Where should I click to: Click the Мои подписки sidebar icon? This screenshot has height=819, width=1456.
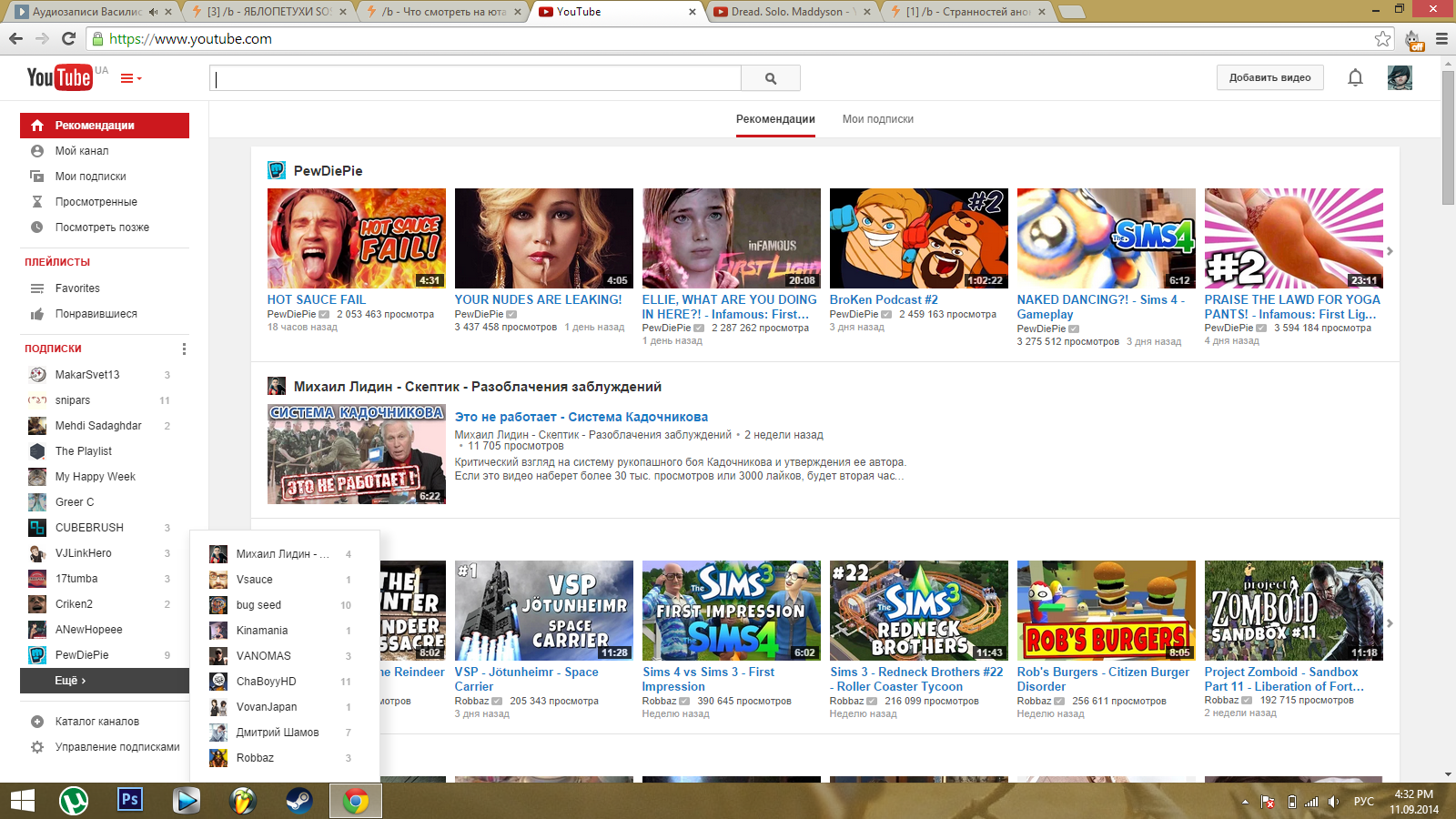(x=37, y=177)
